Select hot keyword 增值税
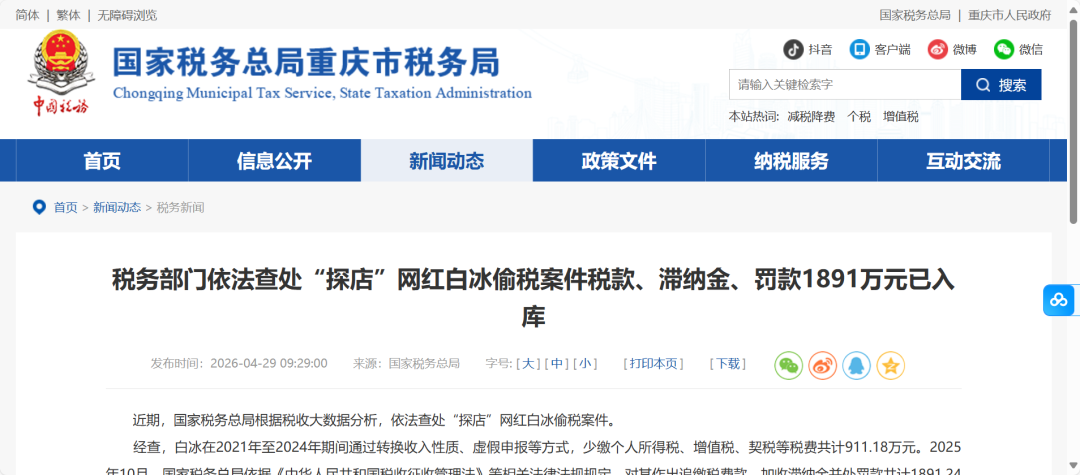 coord(901,117)
